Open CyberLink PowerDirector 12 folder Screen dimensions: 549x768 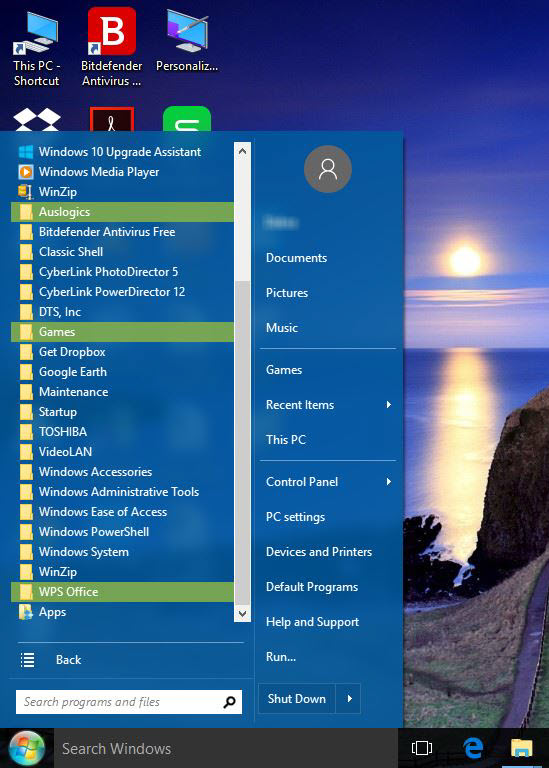click(122, 292)
